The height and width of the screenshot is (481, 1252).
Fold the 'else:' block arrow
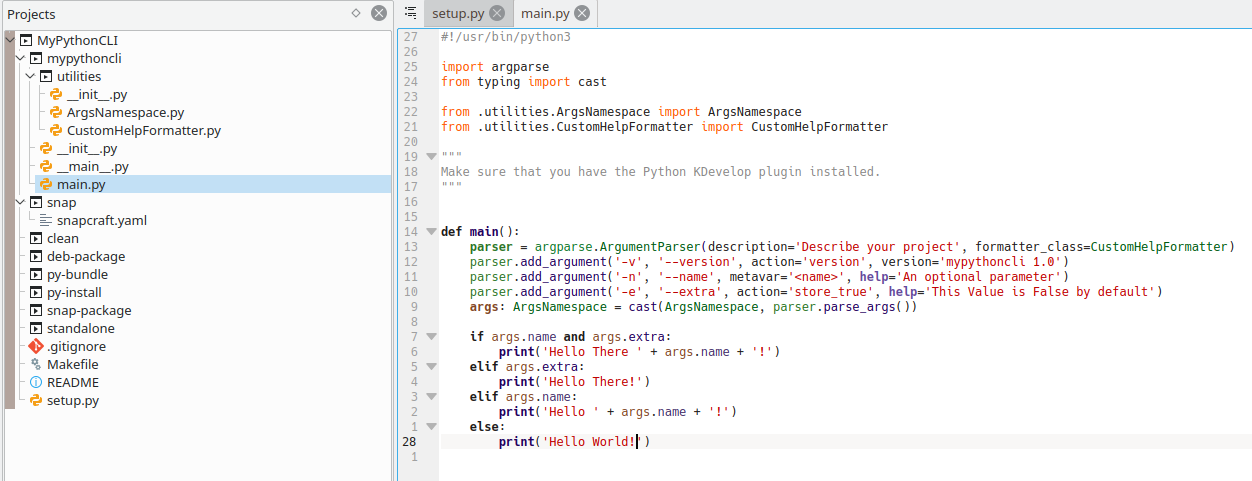(430, 427)
